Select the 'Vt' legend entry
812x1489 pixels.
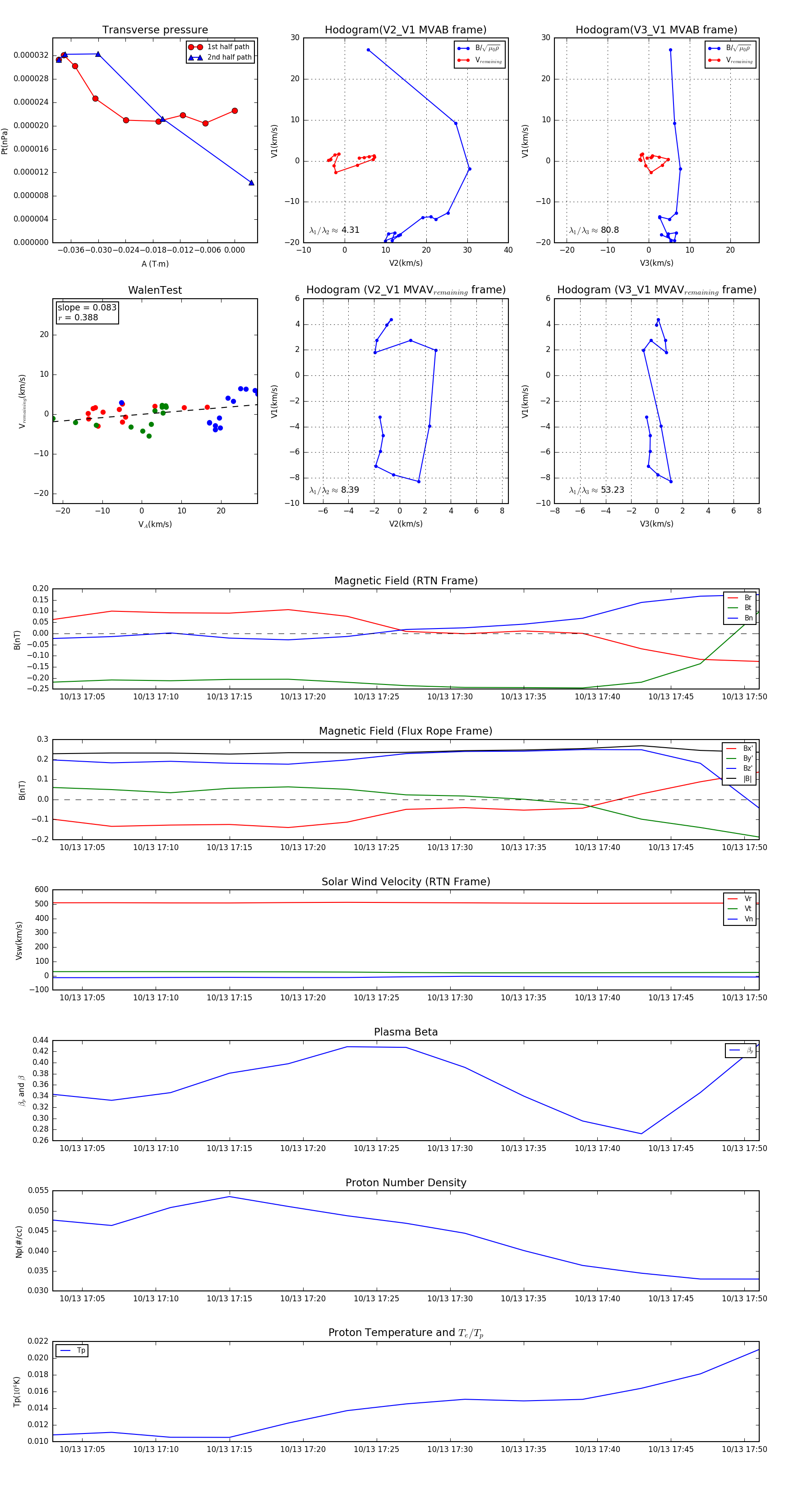tap(740, 909)
